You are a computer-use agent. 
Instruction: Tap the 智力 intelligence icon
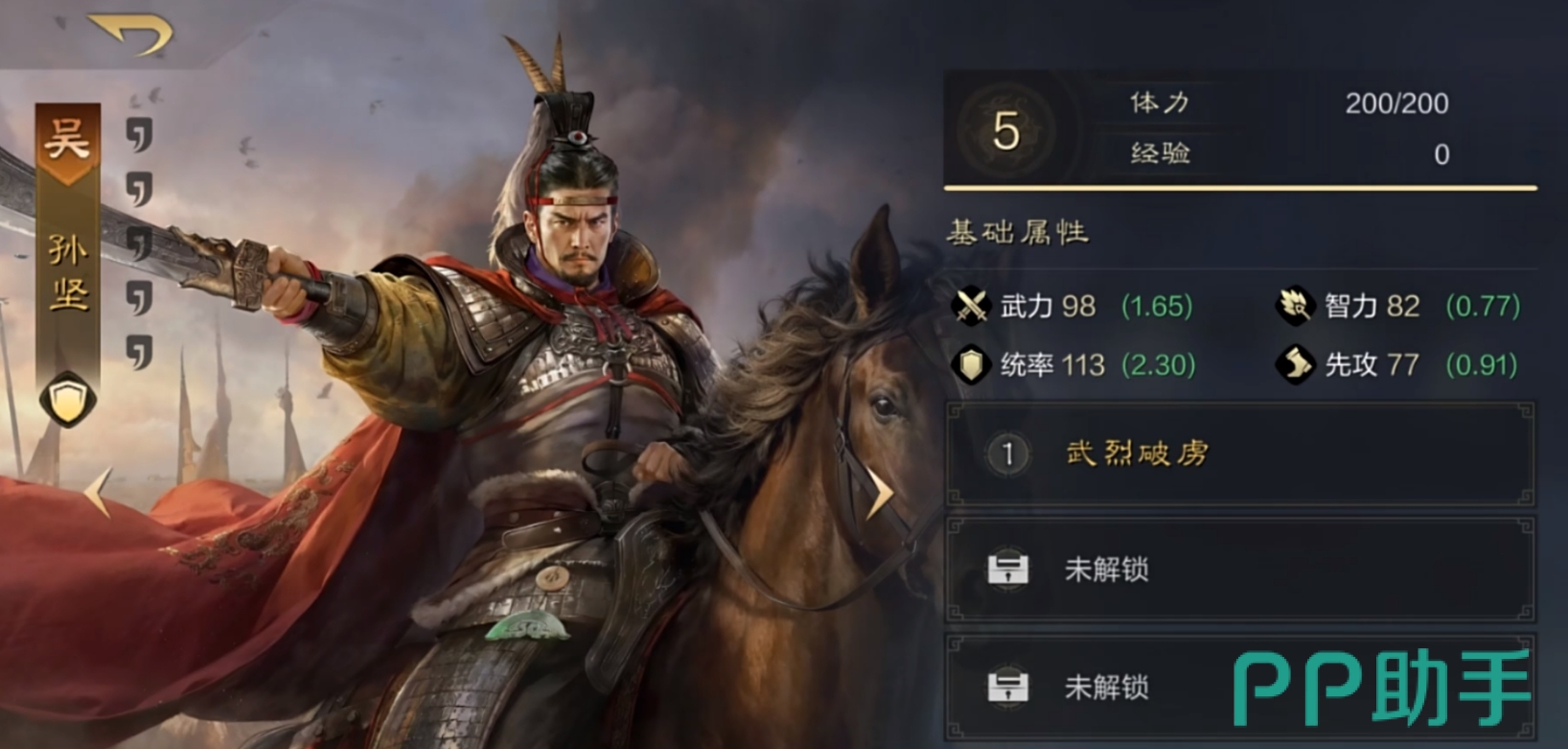[x=1294, y=306]
